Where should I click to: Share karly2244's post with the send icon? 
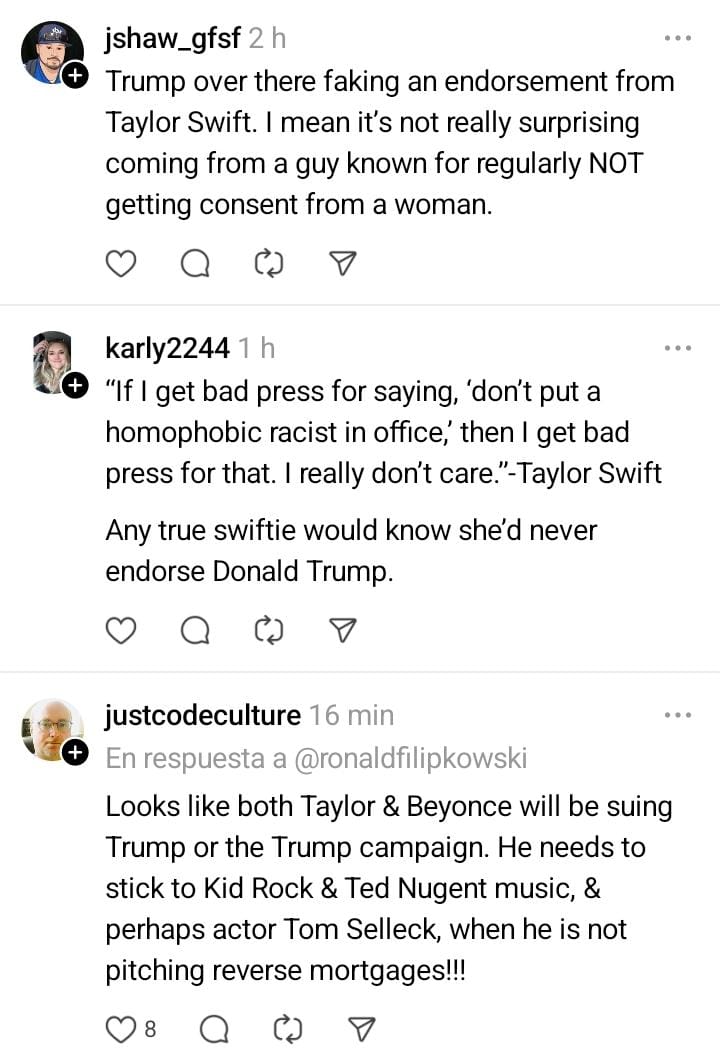point(343,630)
